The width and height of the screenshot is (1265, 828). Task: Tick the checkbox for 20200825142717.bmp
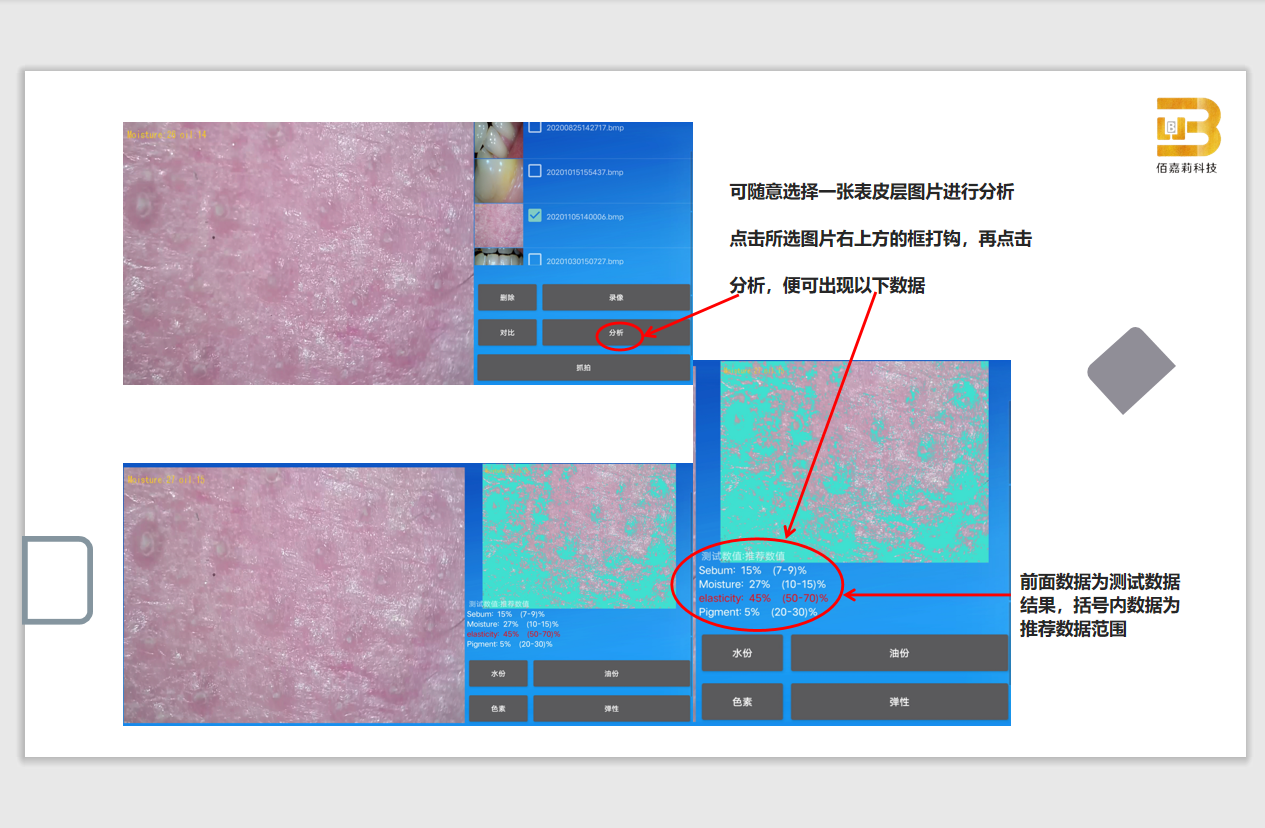click(x=535, y=127)
